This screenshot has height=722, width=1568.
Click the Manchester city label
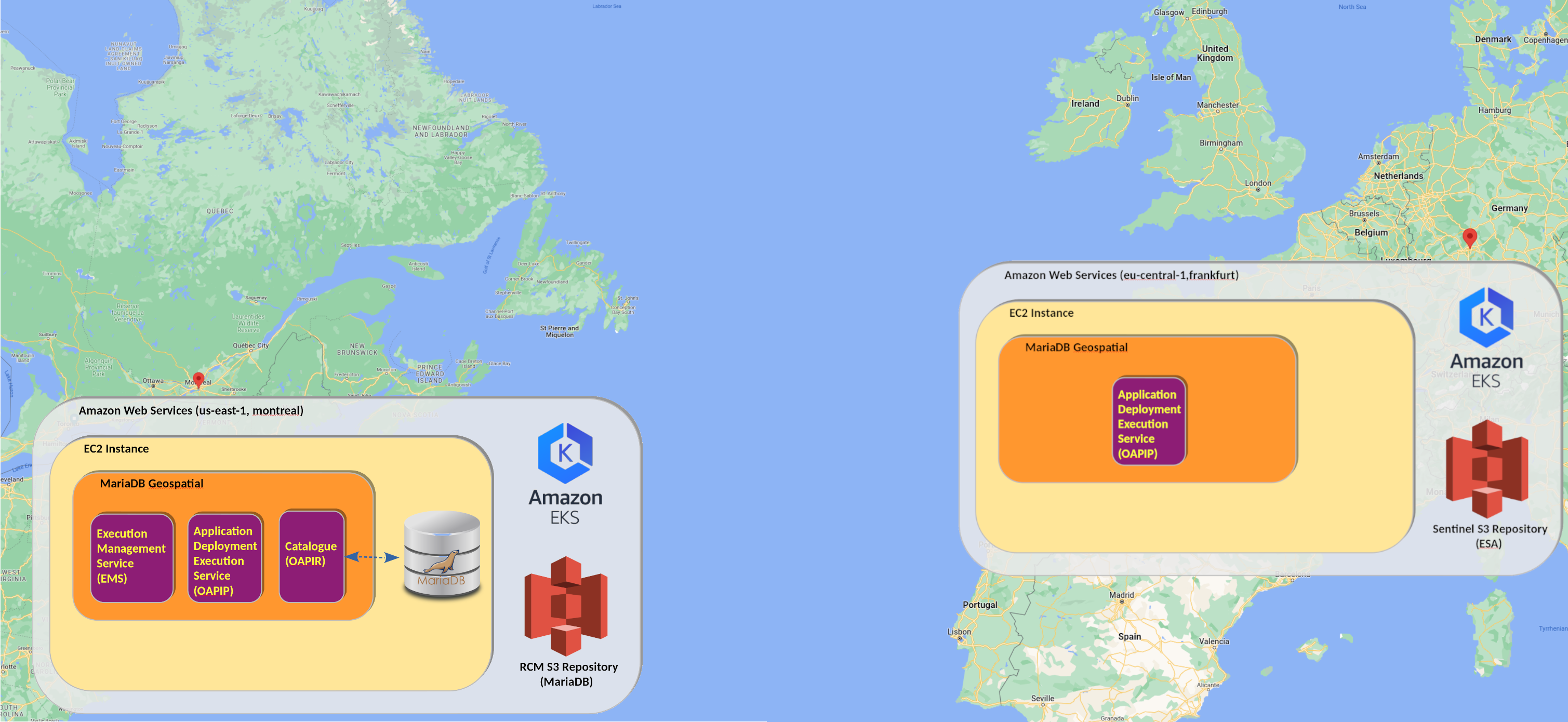click(x=1217, y=105)
